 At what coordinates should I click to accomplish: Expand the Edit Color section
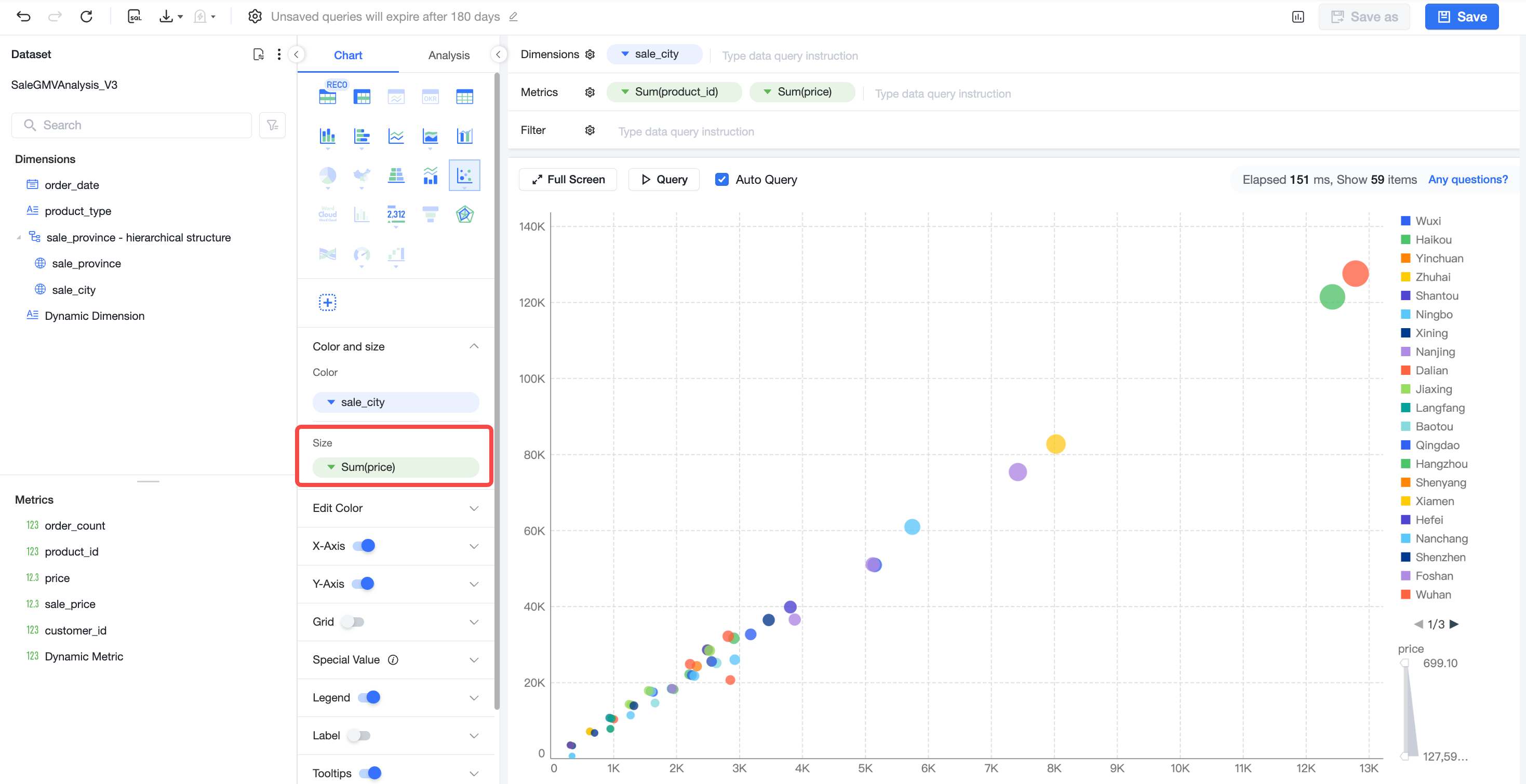(x=396, y=508)
